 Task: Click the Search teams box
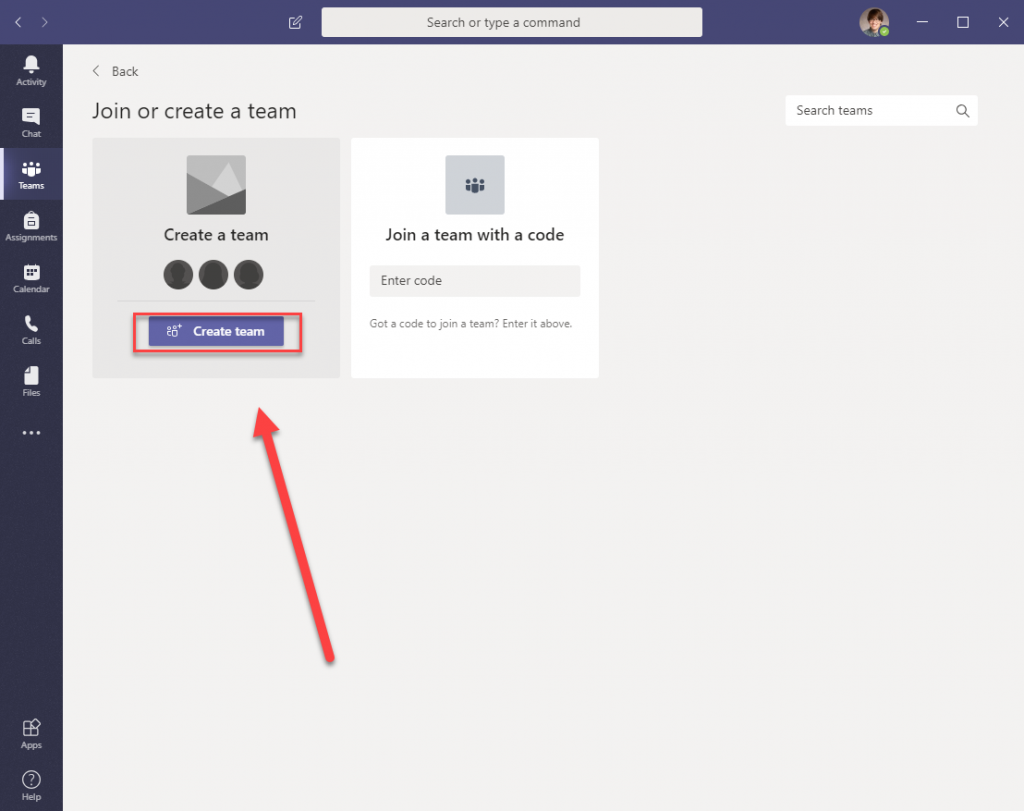(x=881, y=111)
